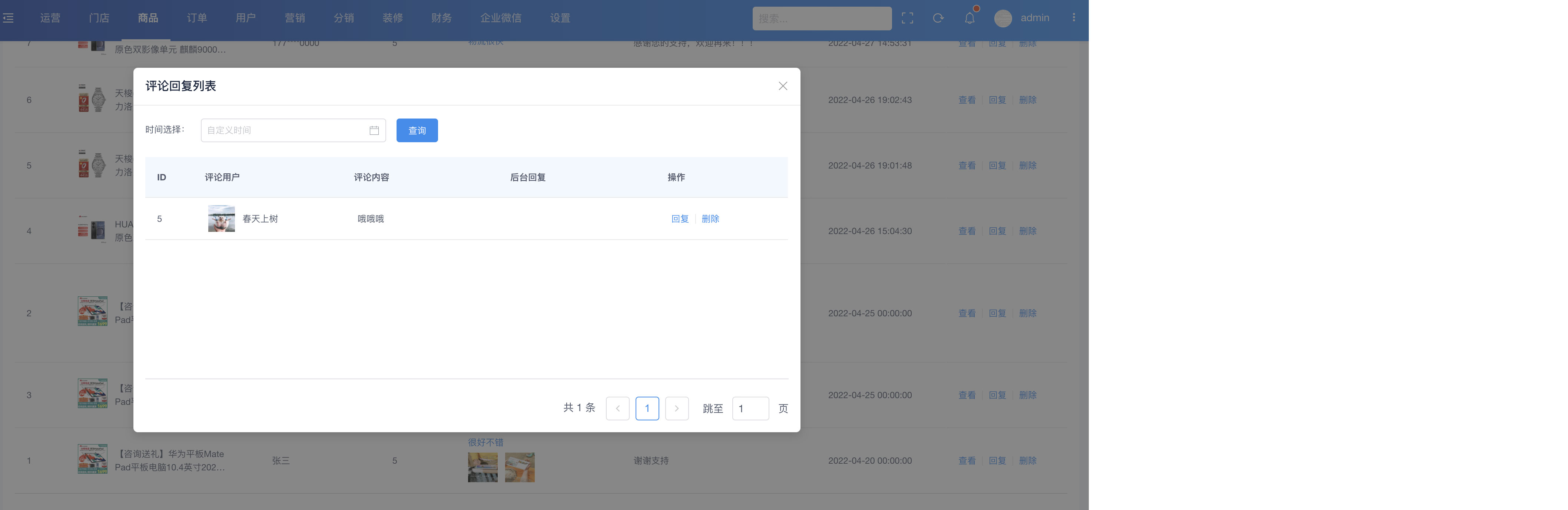Click the refresh page icon
The height and width of the screenshot is (510, 1568).
(938, 18)
